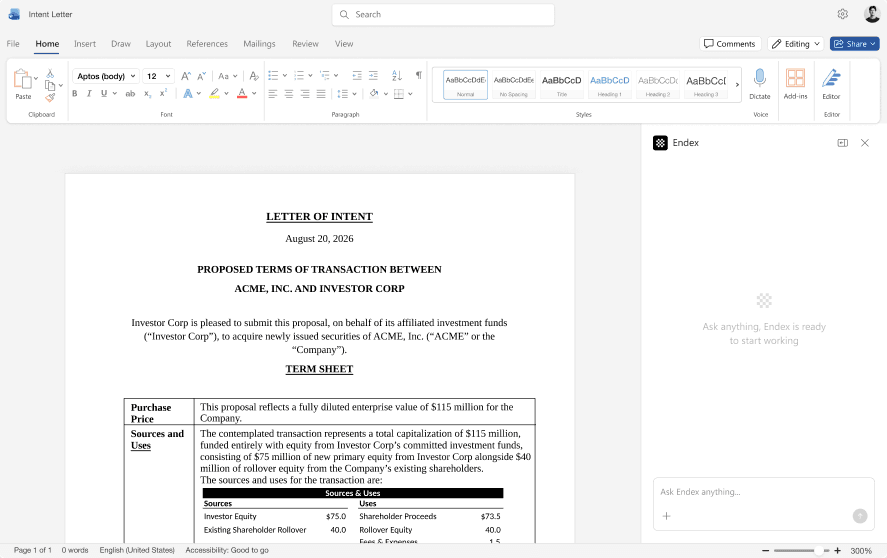Sort text A to Z

(397, 76)
